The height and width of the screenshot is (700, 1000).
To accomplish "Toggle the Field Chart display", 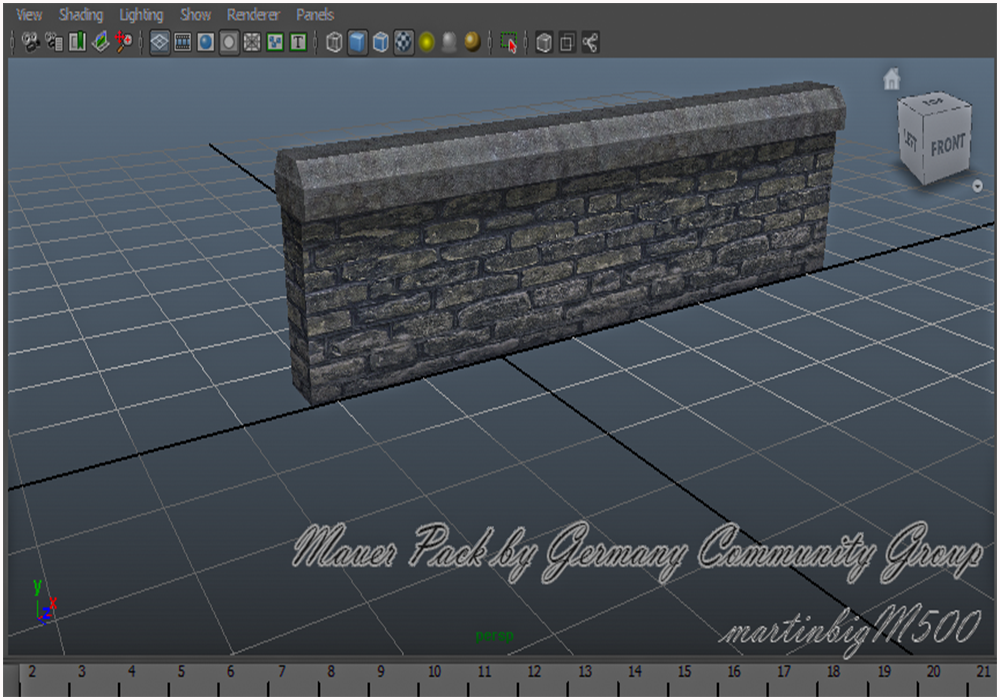I will coord(252,43).
